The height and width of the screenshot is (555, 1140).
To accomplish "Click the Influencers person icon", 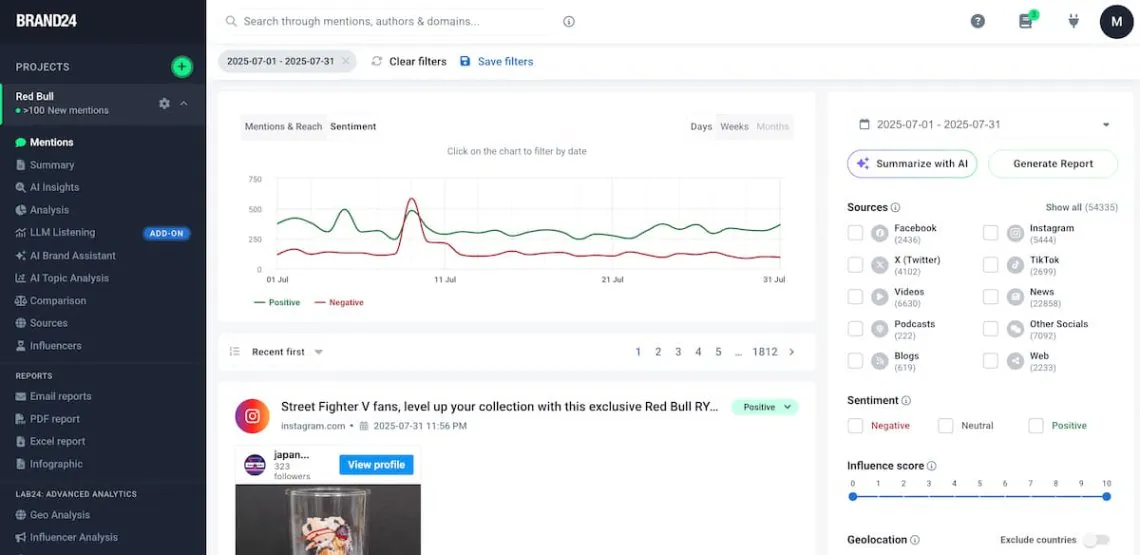I will coord(20,346).
